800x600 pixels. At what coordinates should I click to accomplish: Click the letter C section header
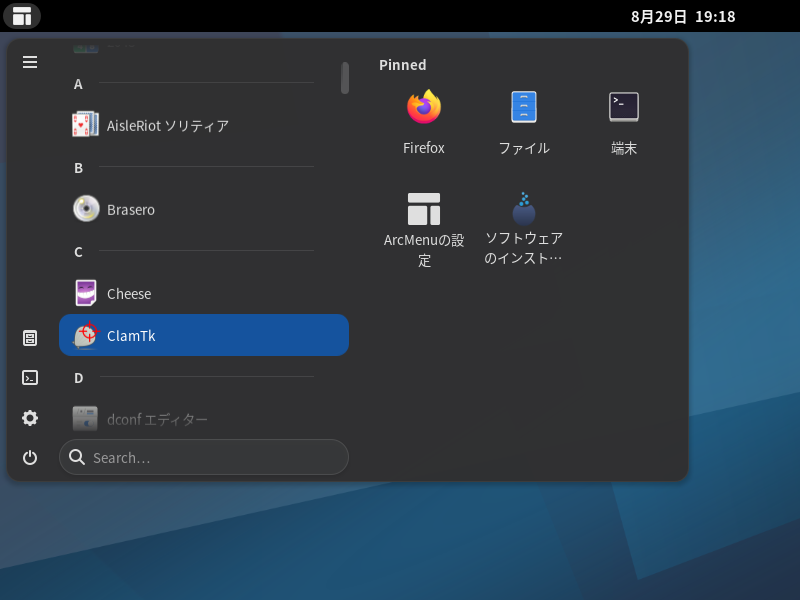[78, 252]
